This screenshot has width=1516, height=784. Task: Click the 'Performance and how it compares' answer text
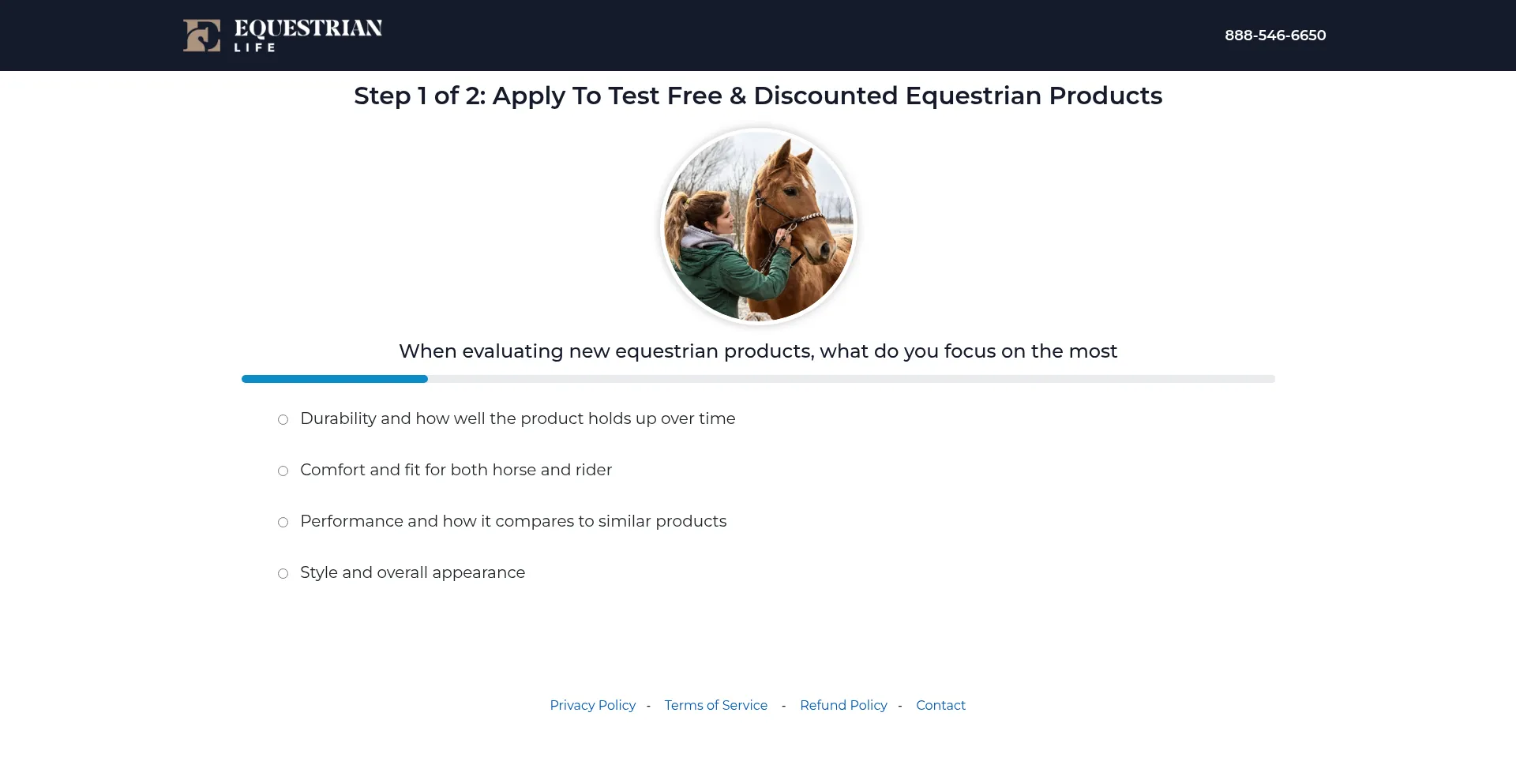point(513,521)
